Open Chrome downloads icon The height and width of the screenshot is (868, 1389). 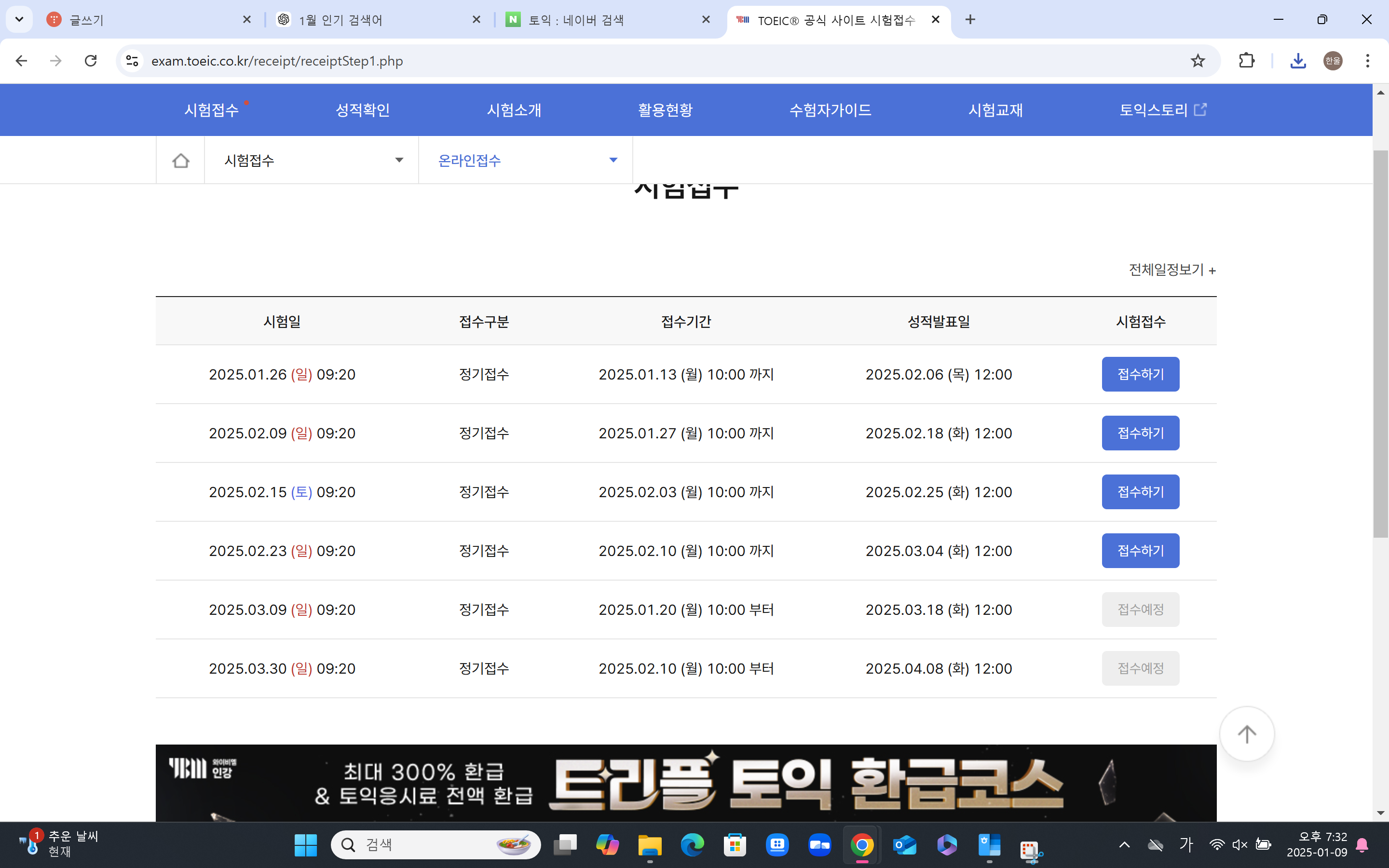tap(1298, 61)
